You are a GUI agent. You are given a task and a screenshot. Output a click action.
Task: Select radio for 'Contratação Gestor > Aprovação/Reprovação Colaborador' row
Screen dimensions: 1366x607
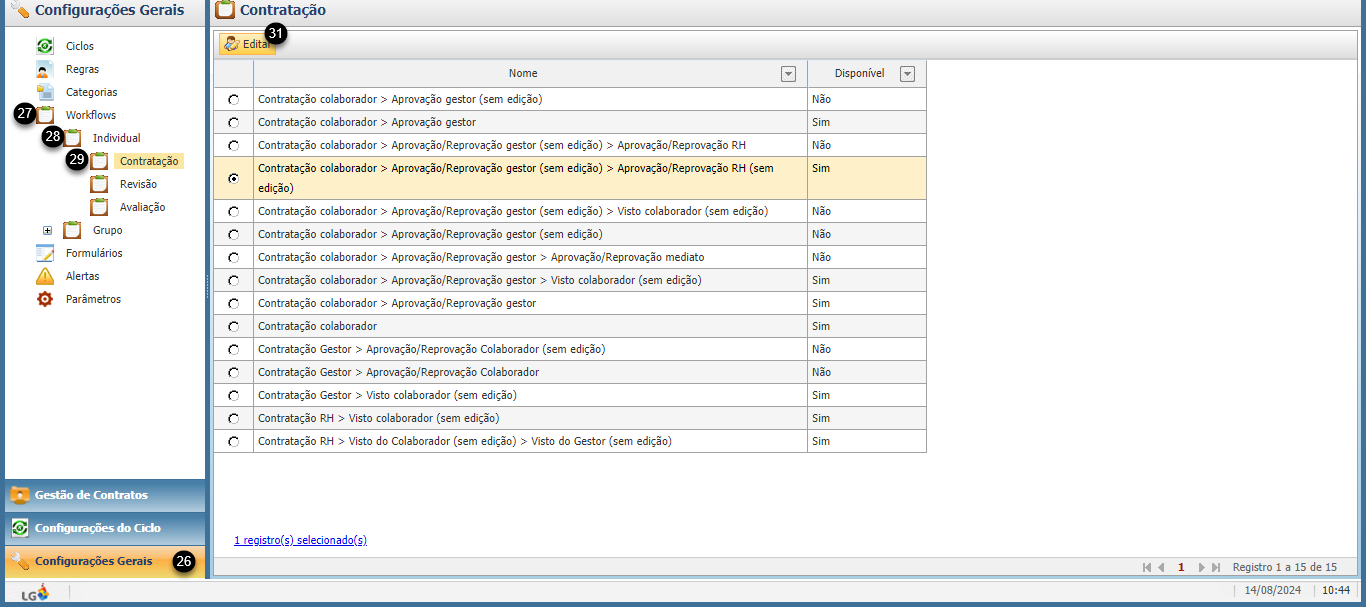click(x=234, y=373)
